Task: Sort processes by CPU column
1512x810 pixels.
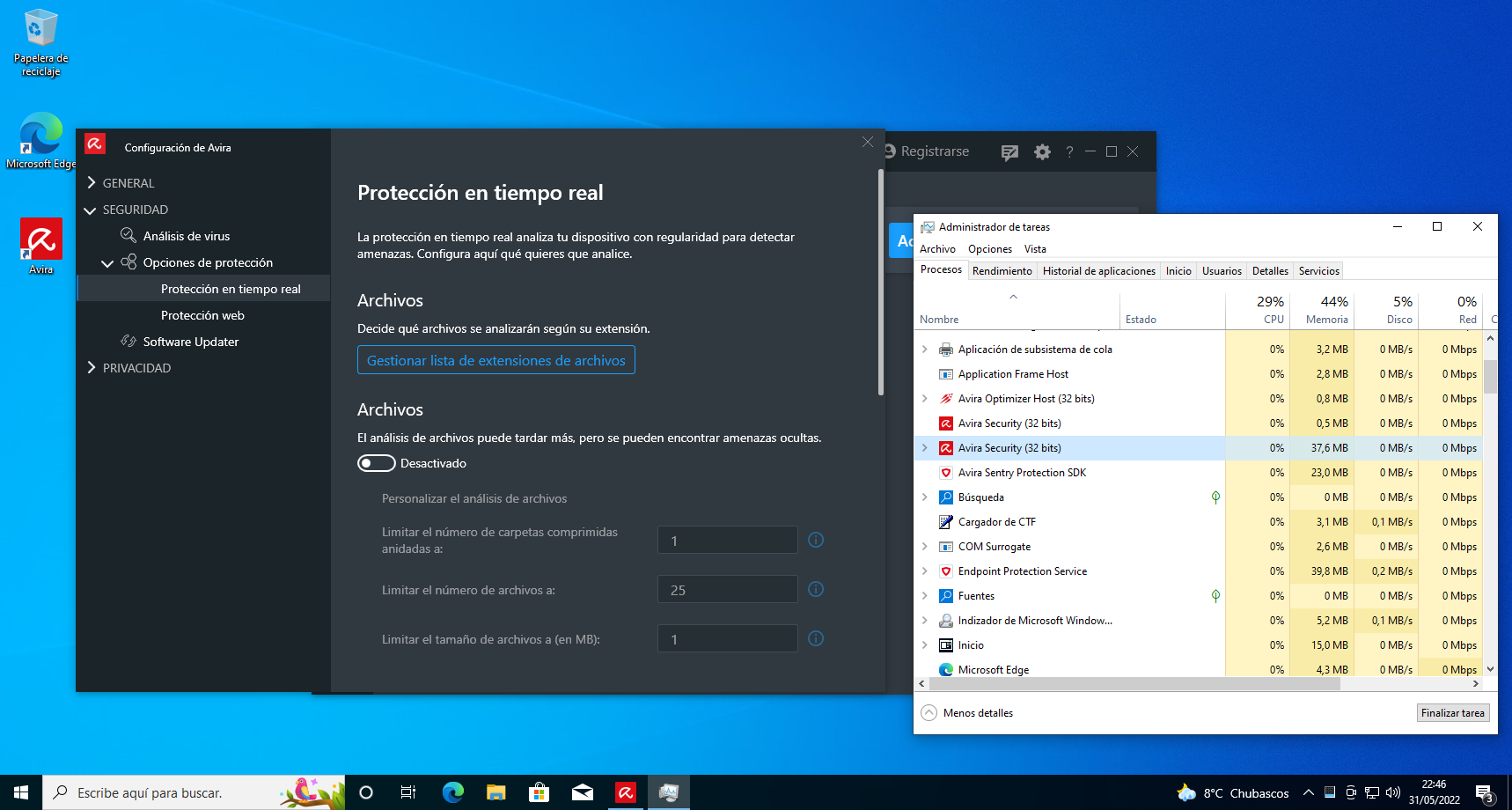Action: [1258, 310]
